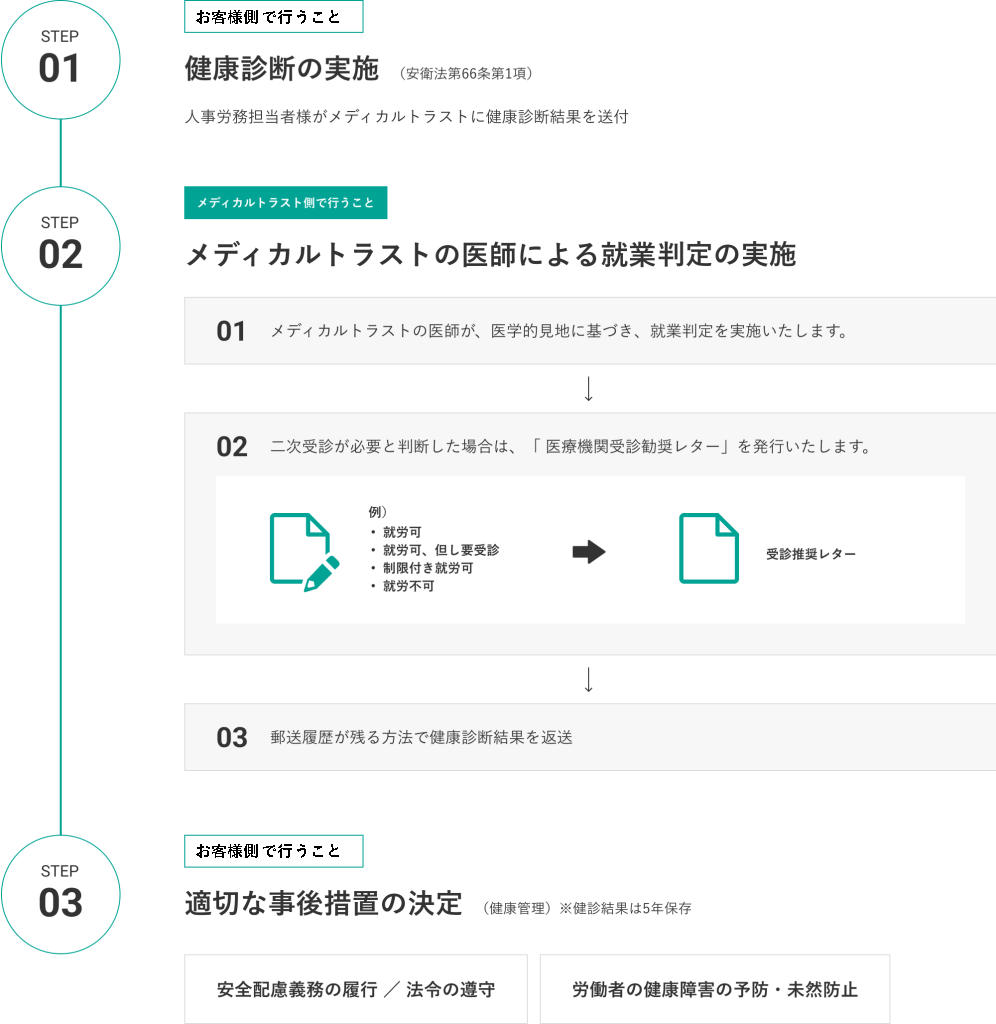Screen dimensions: 996x1024
Task: Click the heading メディカルトラストの医師による就業判定の実施
Action: pos(490,254)
